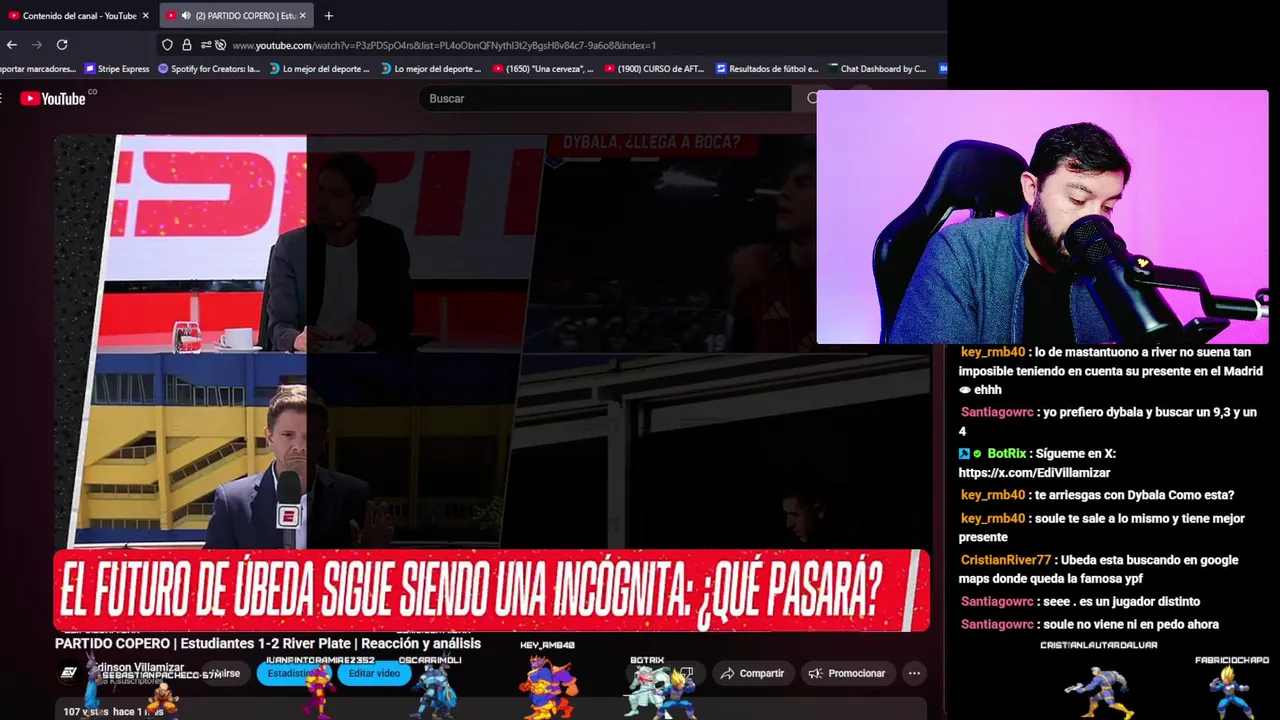Click the webcam overlay of the streamer
The width and height of the screenshot is (1280, 720).
1042,217
